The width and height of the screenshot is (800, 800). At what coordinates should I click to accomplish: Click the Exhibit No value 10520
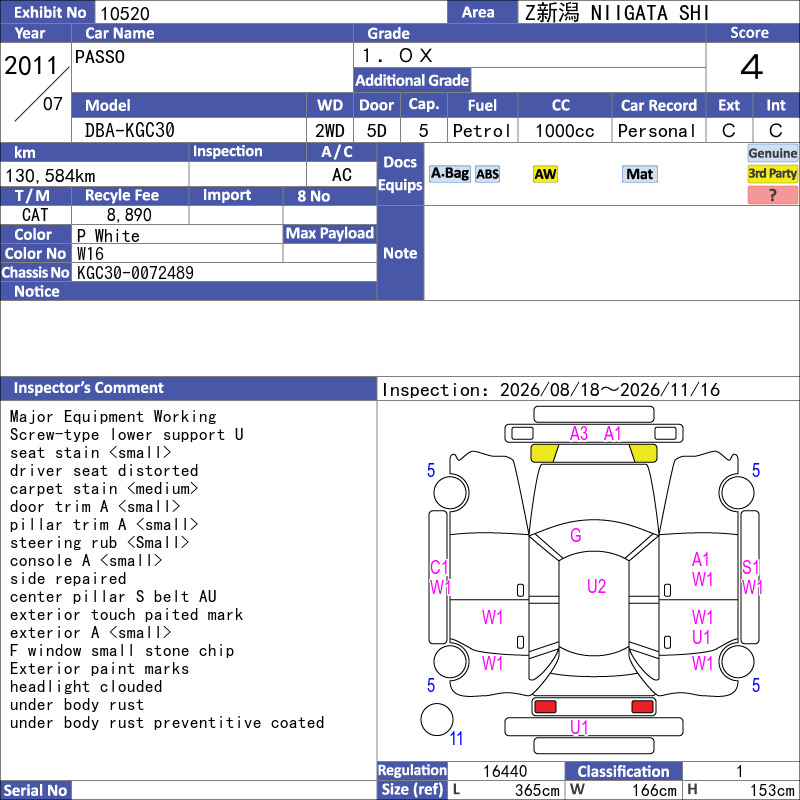[x=125, y=13]
